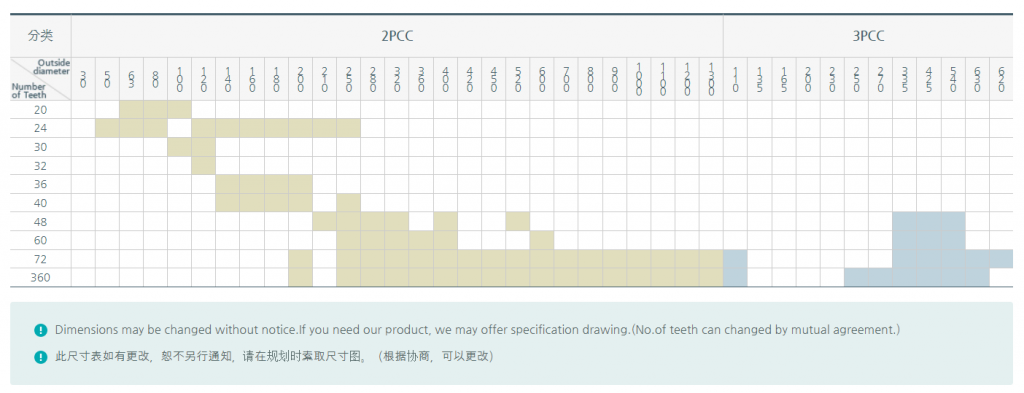The height and width of the screenshot is (393, 1024).
Task: Select the 3PCC category header
Action: tap(869, 36)
